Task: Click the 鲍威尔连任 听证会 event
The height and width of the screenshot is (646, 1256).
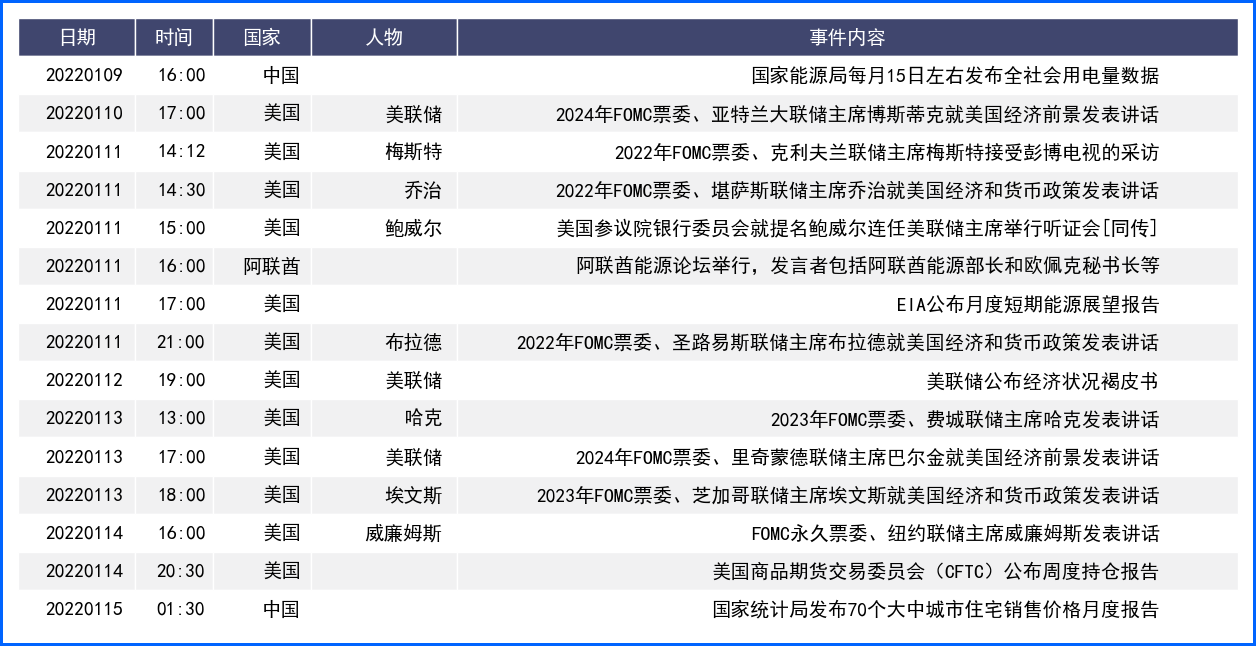Action: [858, 228]
